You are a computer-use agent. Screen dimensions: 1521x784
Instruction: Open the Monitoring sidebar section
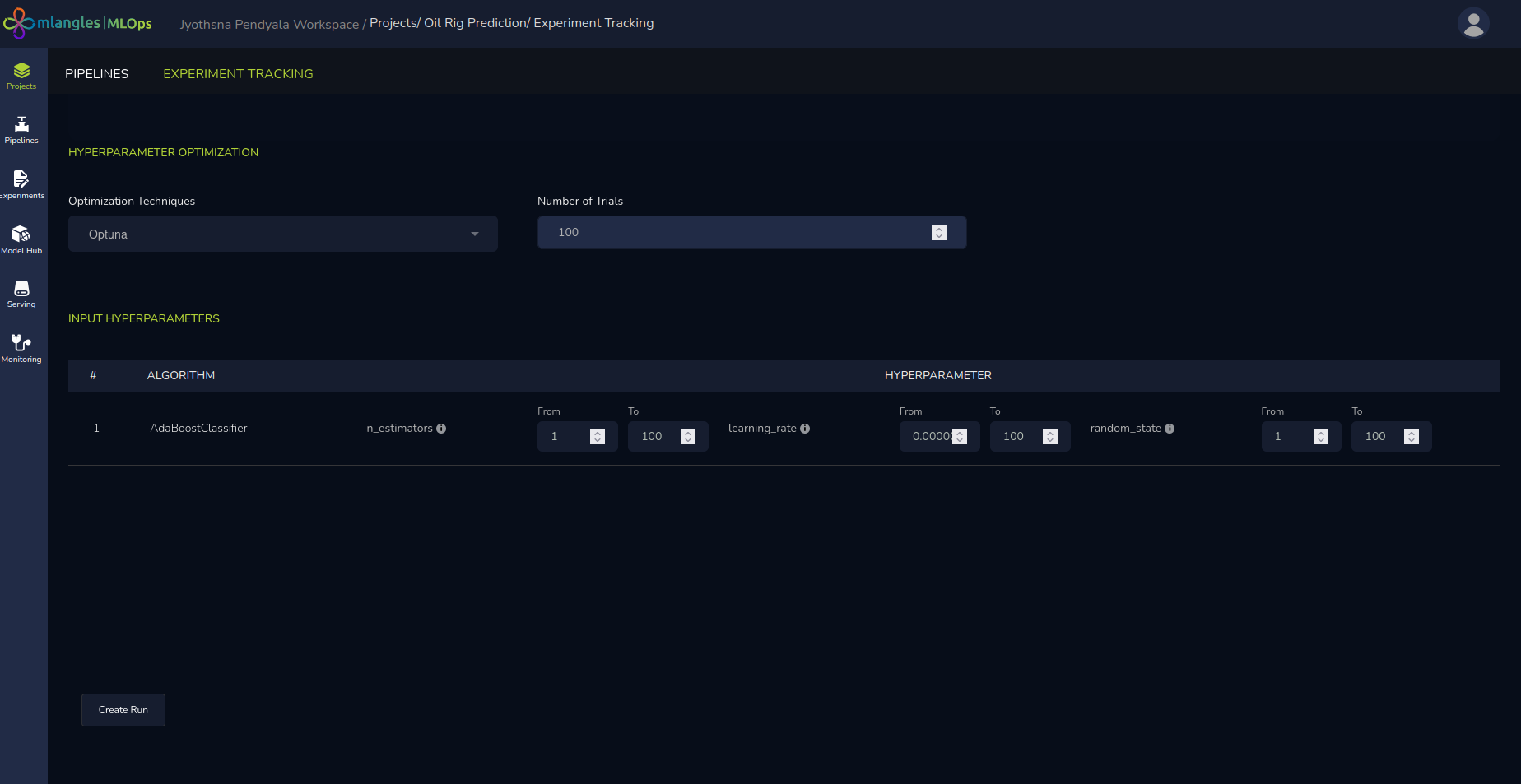[21, 348]
